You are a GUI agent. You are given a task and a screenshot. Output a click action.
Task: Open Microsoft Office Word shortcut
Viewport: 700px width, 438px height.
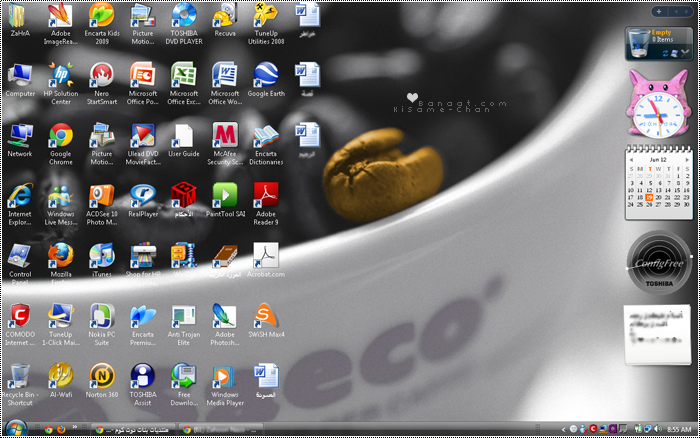pos(225,76)
